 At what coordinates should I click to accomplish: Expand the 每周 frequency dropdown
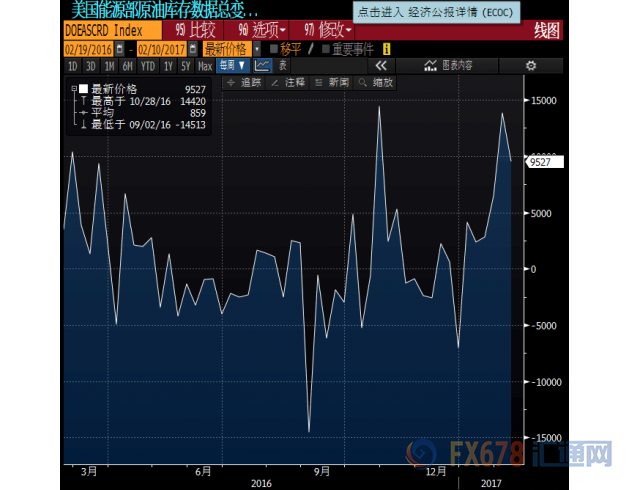tap(232, 66)
